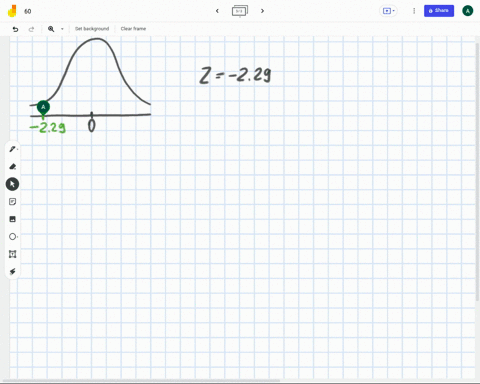Open the more actions menu
Screen dimensions: 480x384
point(414,11)
